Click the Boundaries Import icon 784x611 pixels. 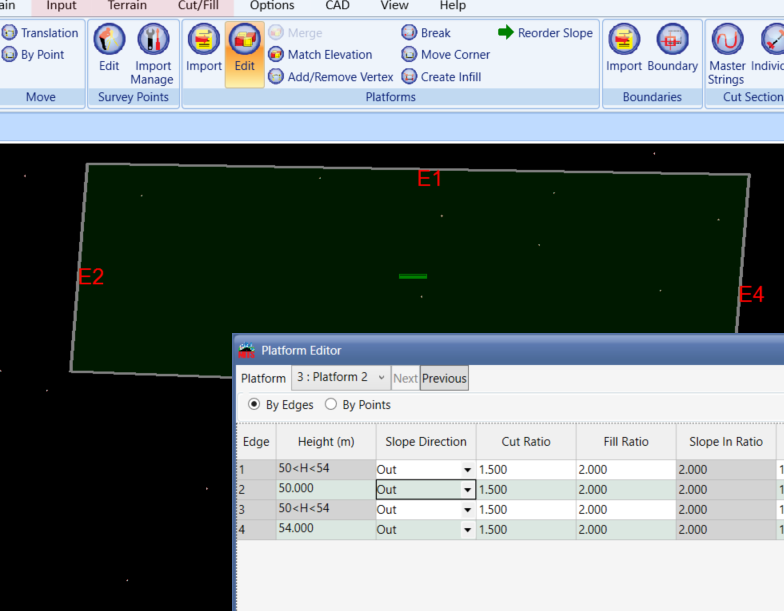coord(624,40)
